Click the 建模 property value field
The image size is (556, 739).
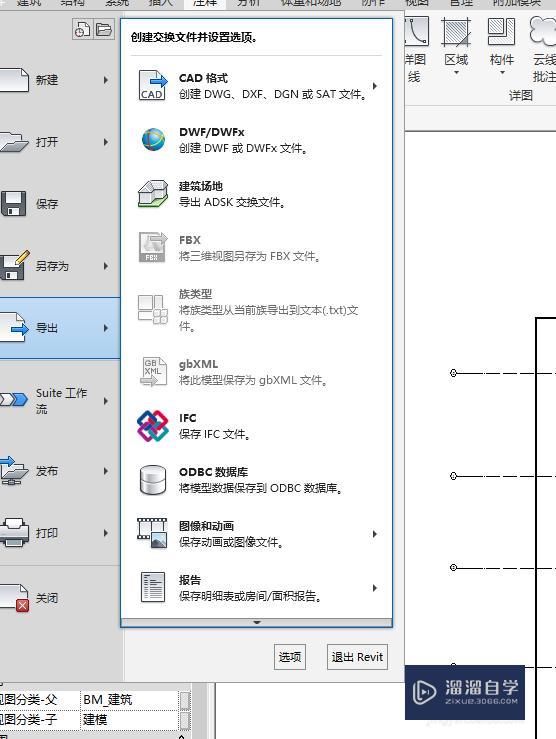click(x=129, y=719)
